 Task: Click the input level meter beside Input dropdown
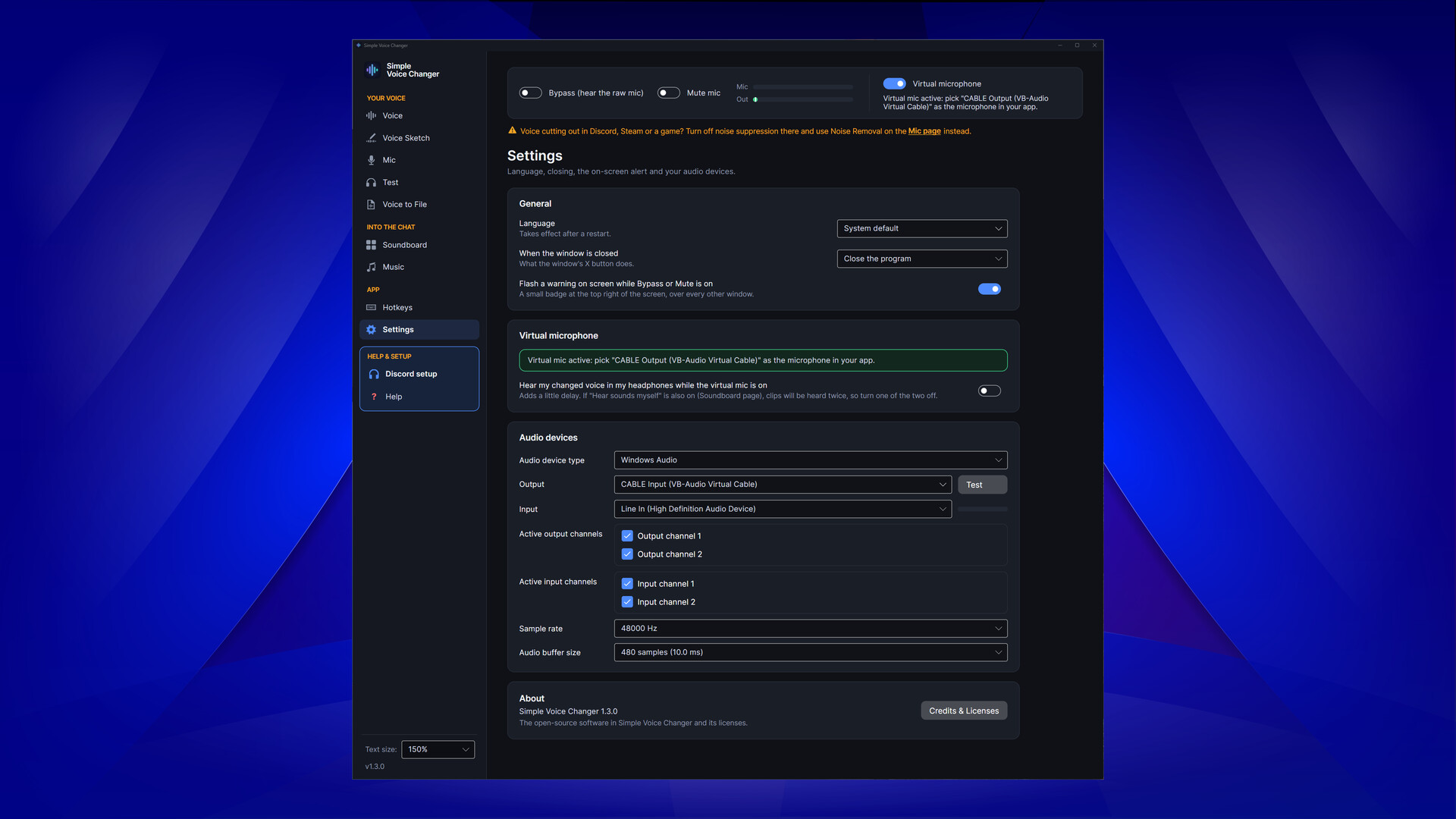pyautogui.click(x=983, y=509)
